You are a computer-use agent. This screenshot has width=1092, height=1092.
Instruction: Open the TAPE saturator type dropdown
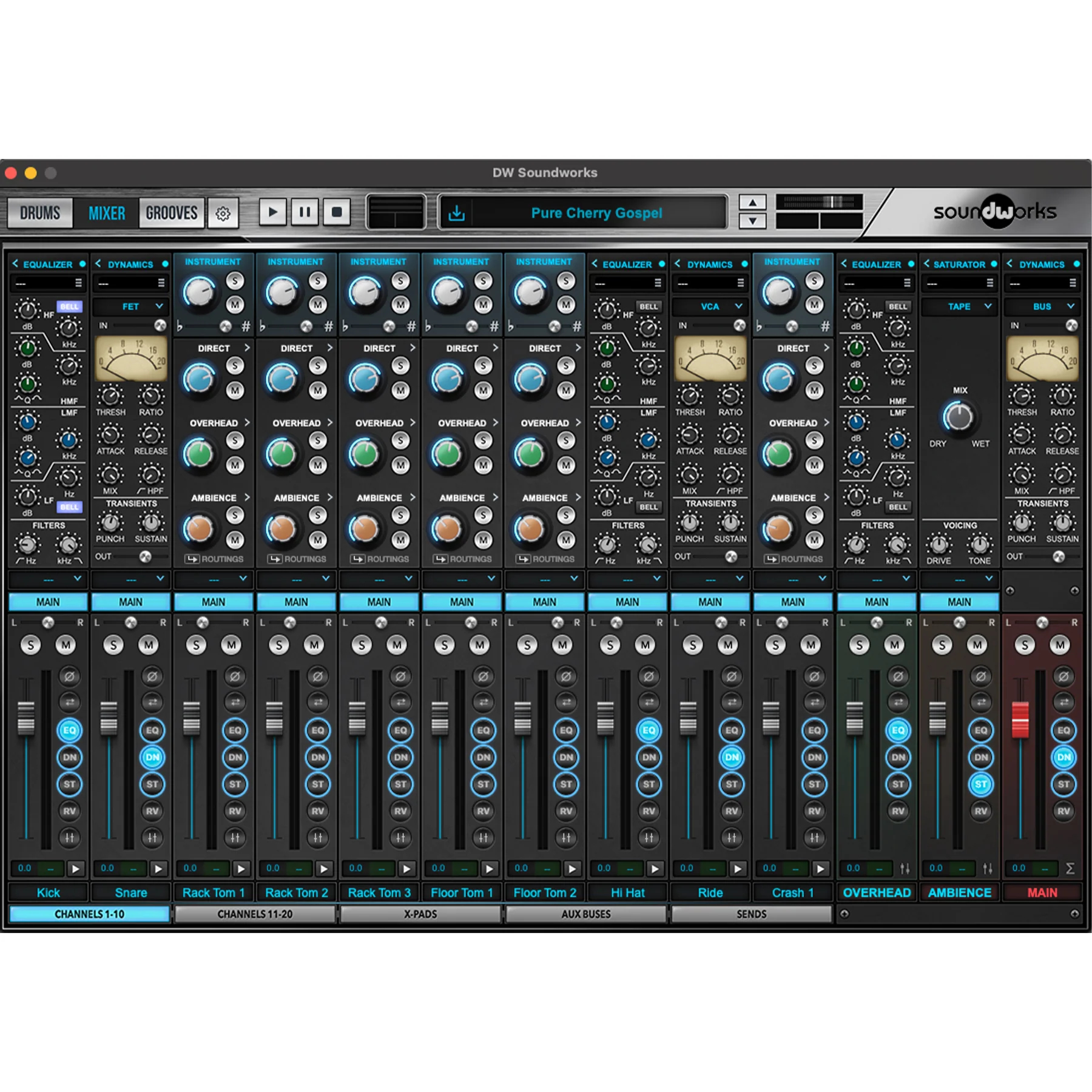click(960, 307)
